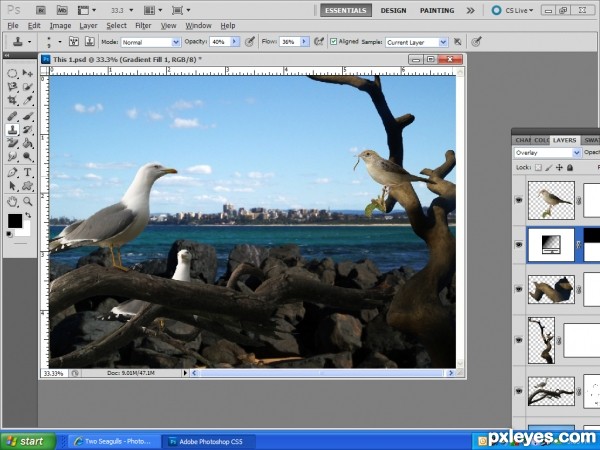Select the Horizontal Type tool
The height and width of the screenshot is (450, 600).
point(28,172)
